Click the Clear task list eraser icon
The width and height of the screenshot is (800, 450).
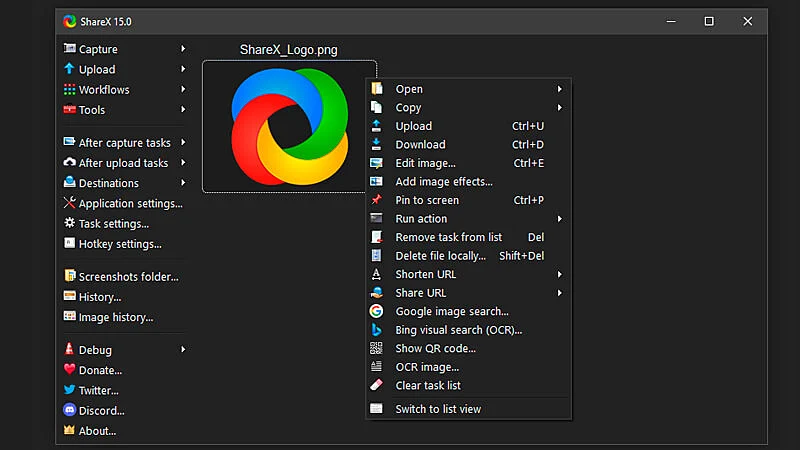point(376,385)
